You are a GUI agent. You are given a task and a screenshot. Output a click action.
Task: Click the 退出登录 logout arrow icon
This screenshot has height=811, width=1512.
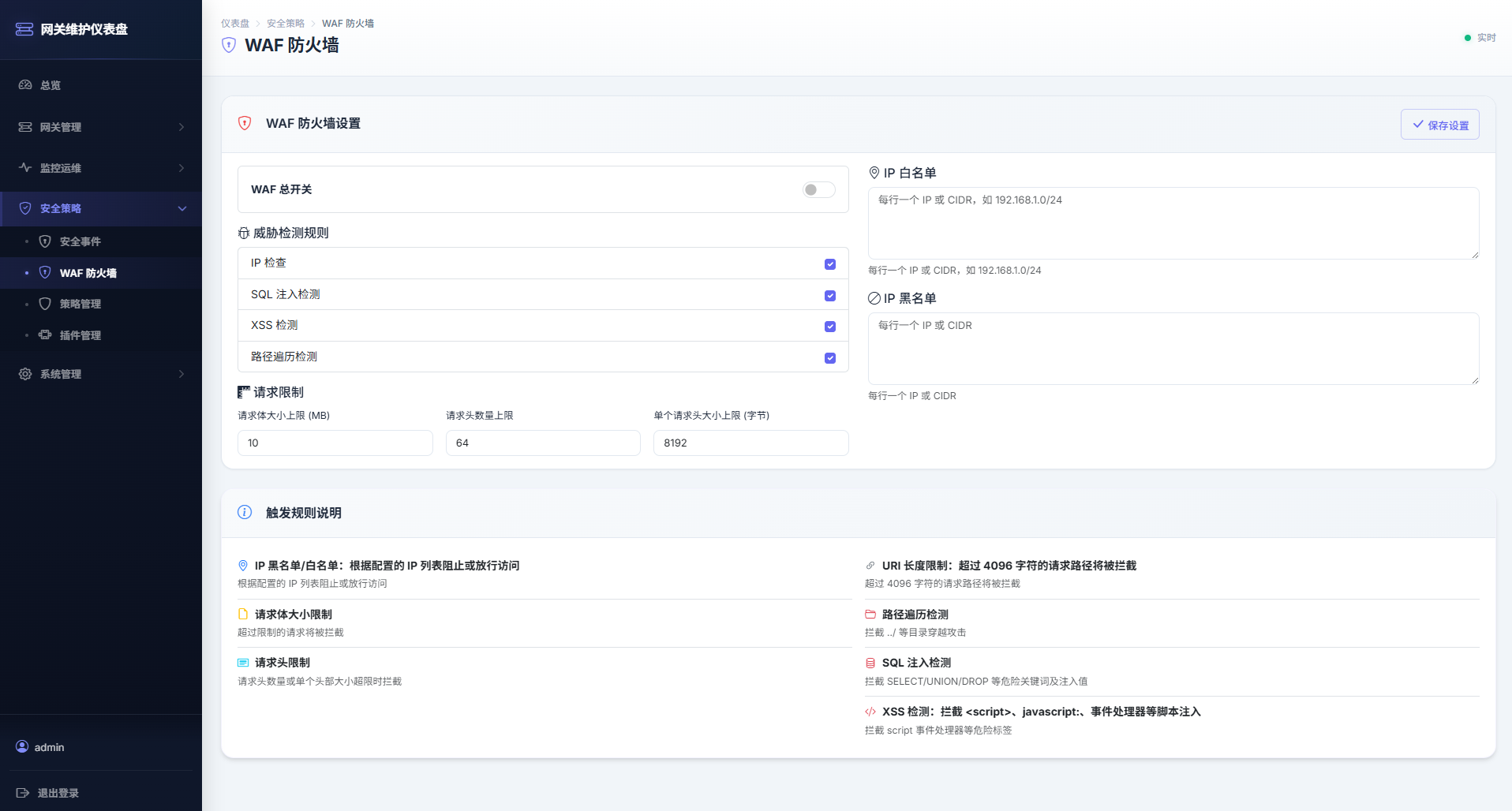[23, 793]
